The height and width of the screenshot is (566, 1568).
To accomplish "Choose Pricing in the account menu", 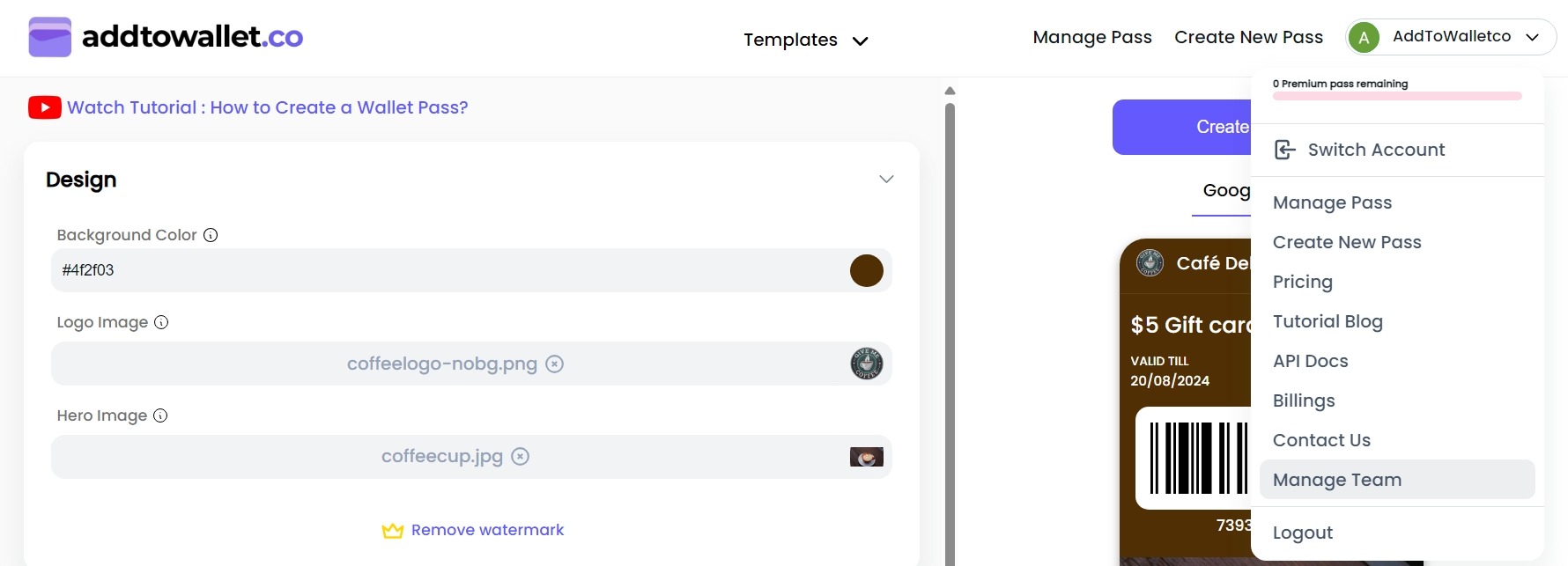I will (x=1302, y=282).
